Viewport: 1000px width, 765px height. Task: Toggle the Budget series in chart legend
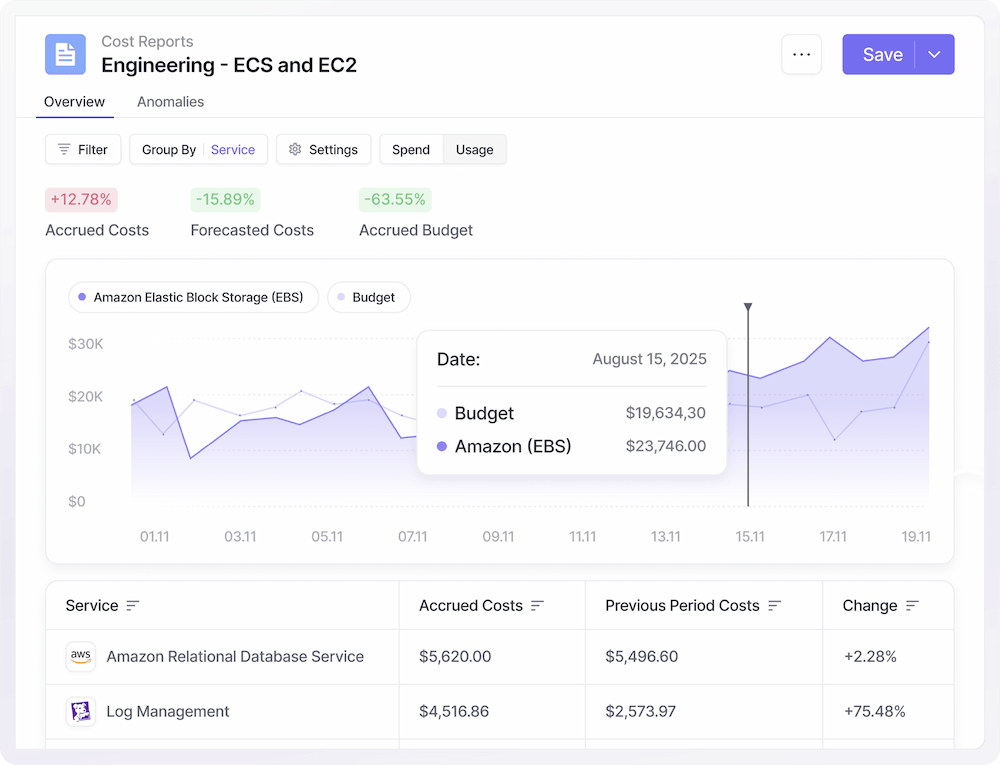click(x=368, y=297)
